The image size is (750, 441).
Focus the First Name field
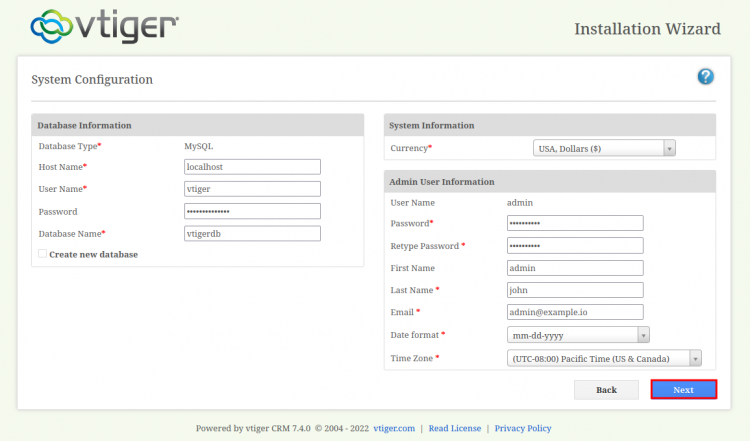pos(575,268)
